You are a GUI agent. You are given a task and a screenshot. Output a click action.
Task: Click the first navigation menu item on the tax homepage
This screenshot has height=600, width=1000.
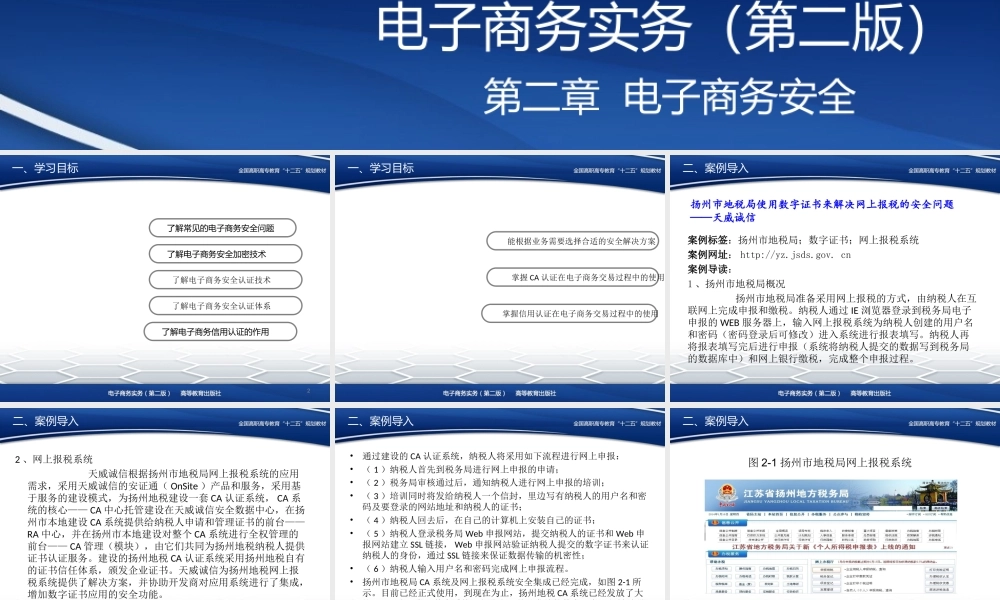pos(752,513)
